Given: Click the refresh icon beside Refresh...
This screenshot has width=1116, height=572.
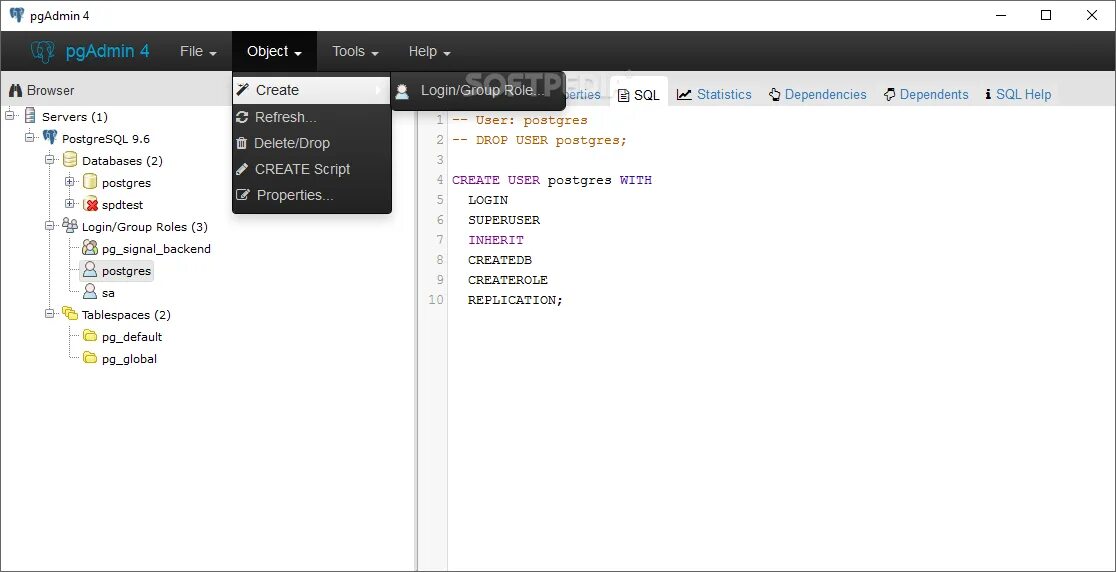Looking at the screenshot, I should 242,117.
